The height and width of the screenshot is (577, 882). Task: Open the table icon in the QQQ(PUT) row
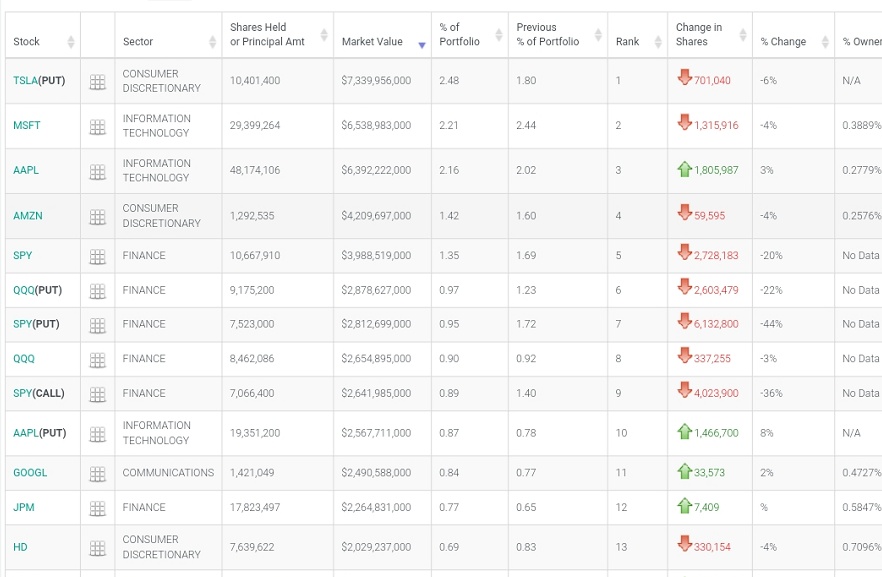tap(97, 291)
